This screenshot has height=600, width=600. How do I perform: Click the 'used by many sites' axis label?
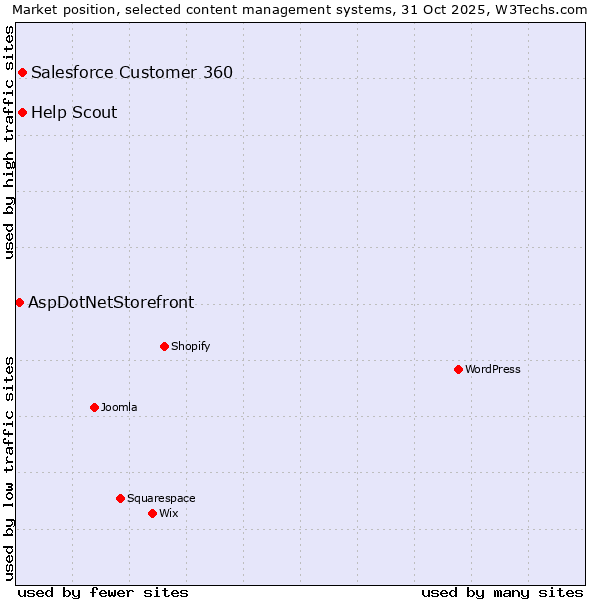click(x=502, y=592)
